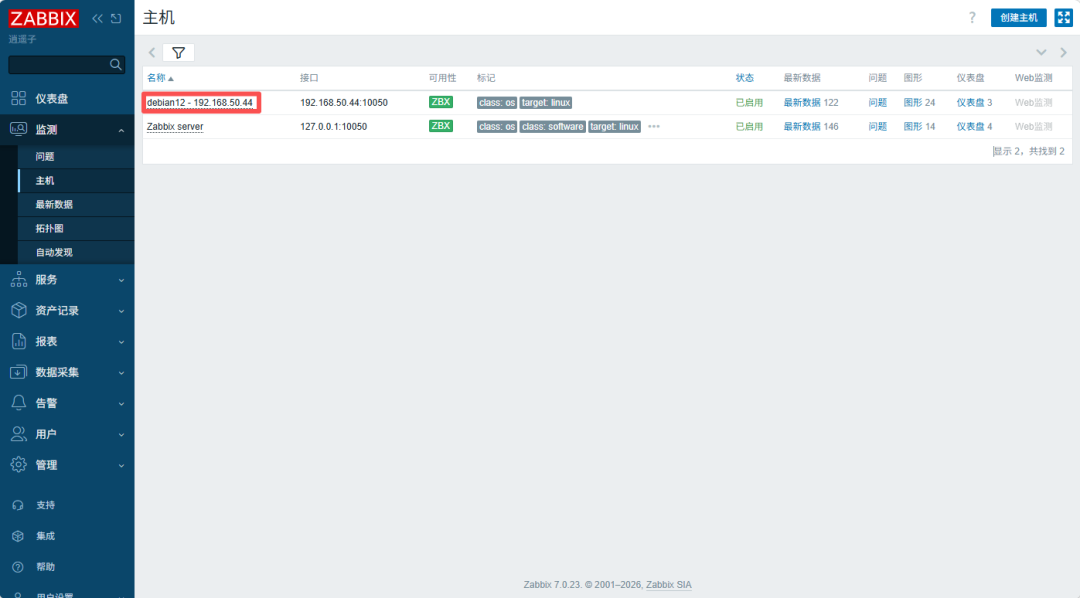Show more tags for Zabbix server
Image resolution: width=1080 pixels, height=598 pixels.
(654, 127)
